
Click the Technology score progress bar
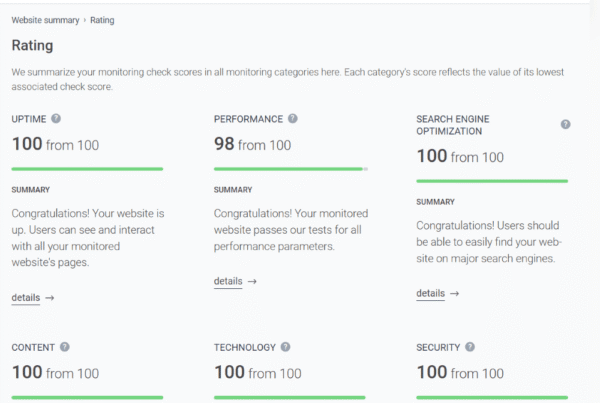(x=290, y=397)
